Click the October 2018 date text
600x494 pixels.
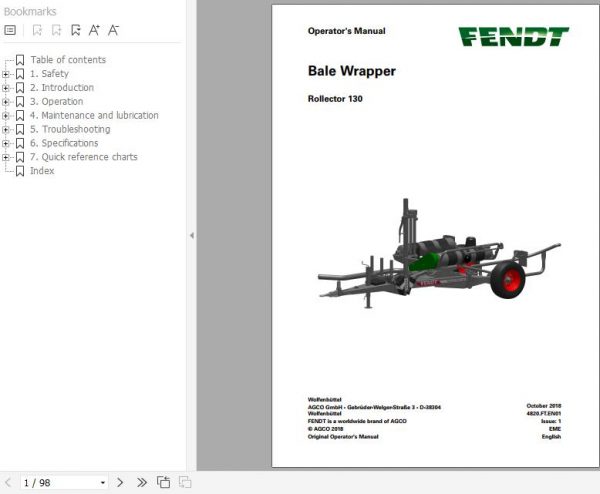point(544,406)
